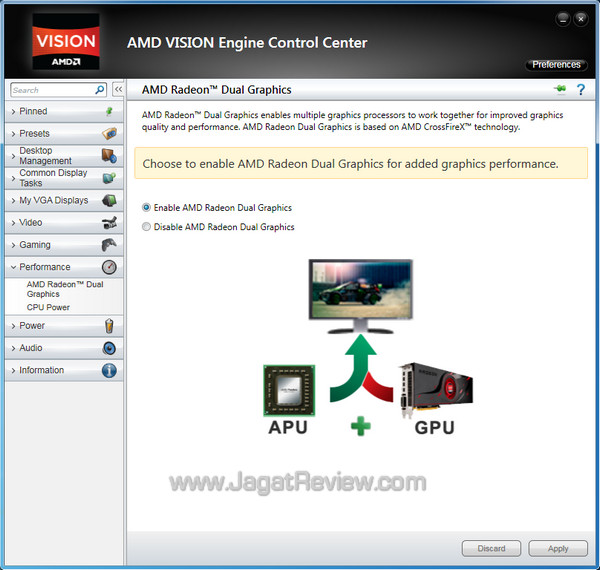Click the Common Display Tasks monitor icon
Image resolution: width=600 pixels, height=570 pixels.
(x=109, y=178)
